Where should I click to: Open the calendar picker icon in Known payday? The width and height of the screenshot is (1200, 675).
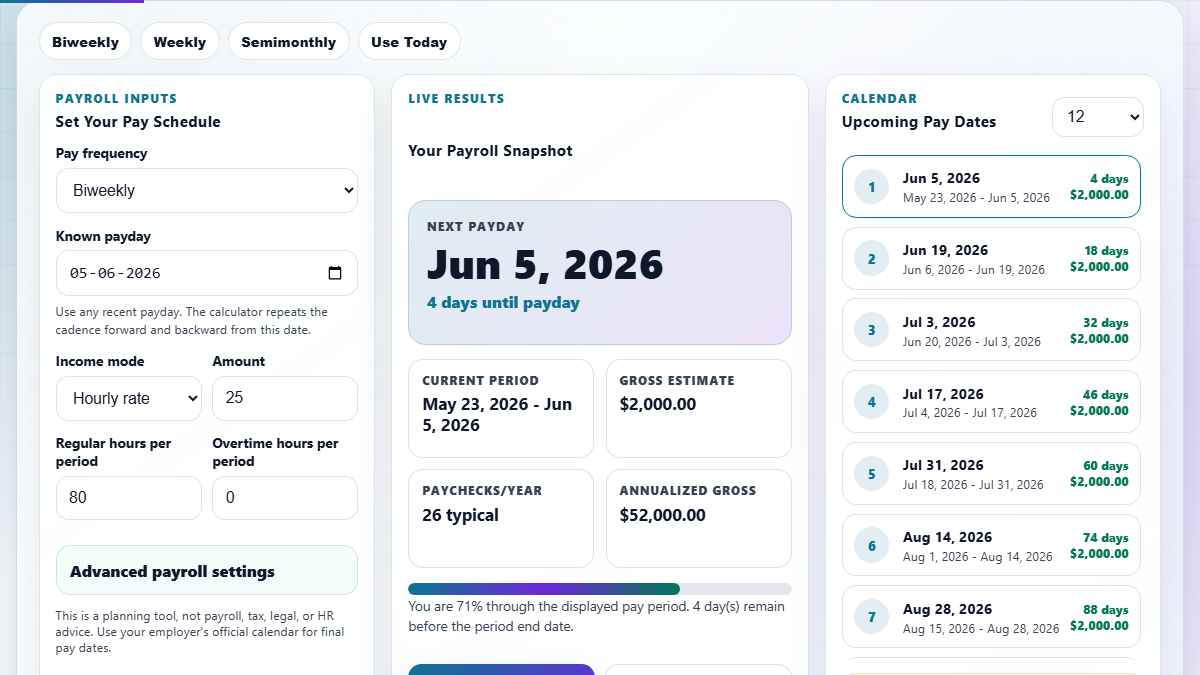click(335, 273)
